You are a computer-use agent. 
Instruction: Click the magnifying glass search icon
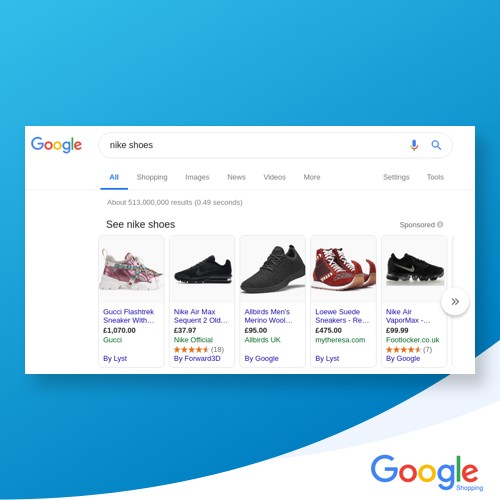(436, 145)
